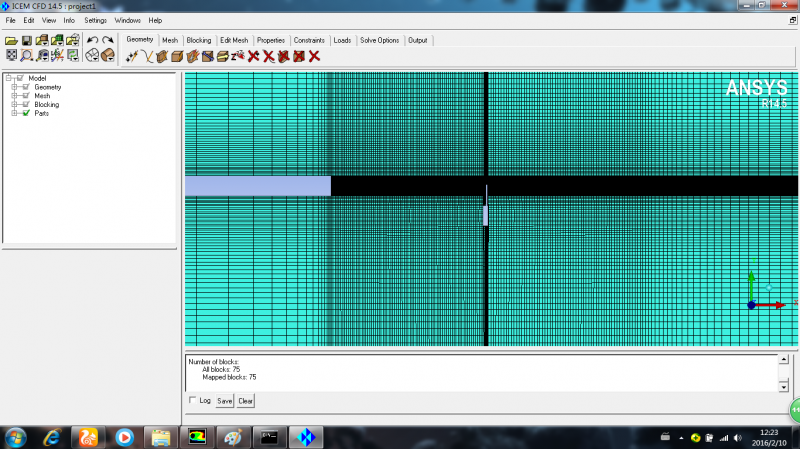Switch to solid shaded display mode
800x449 pixels.
[108, 55]
